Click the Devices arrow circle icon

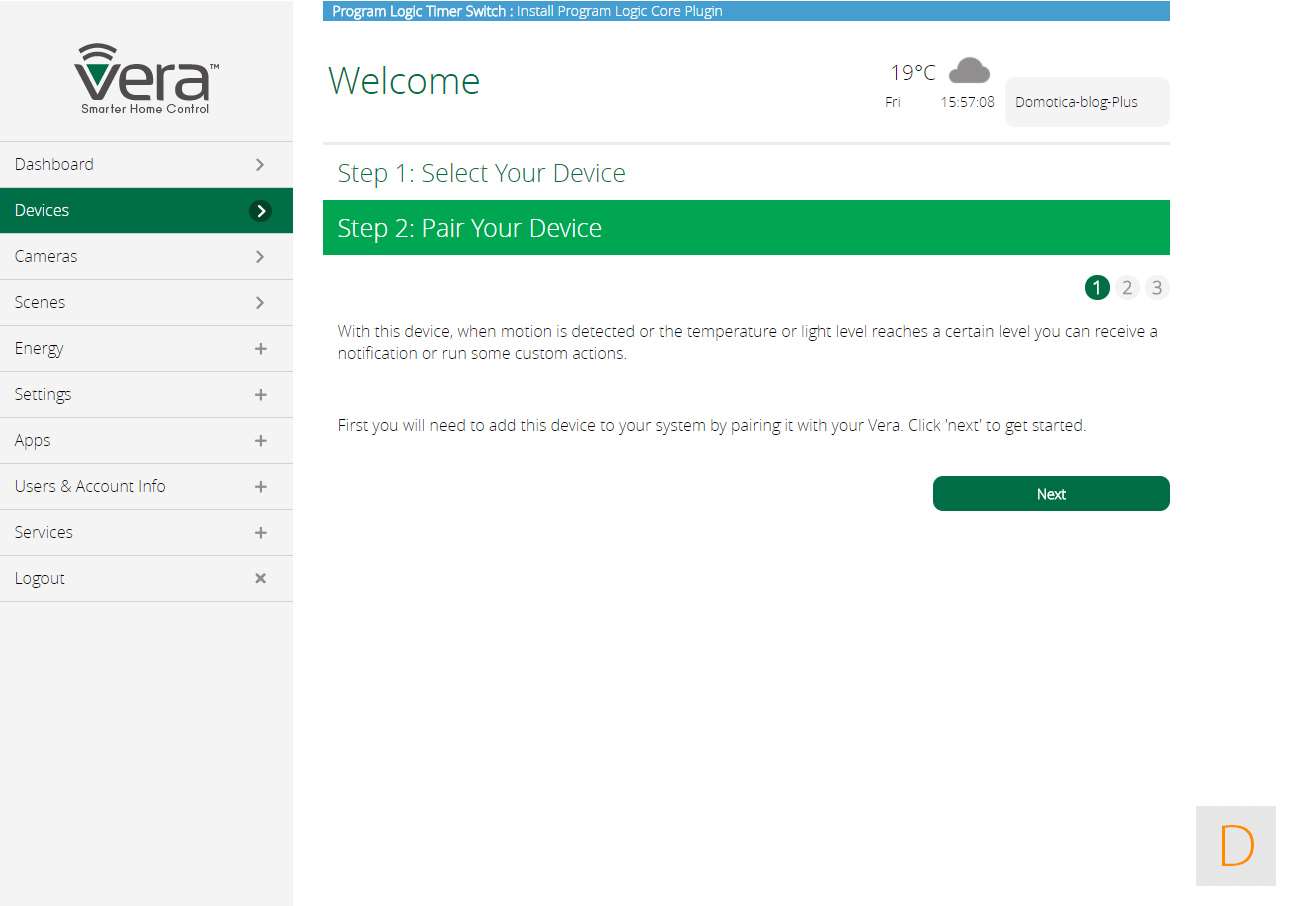point(260,211)
